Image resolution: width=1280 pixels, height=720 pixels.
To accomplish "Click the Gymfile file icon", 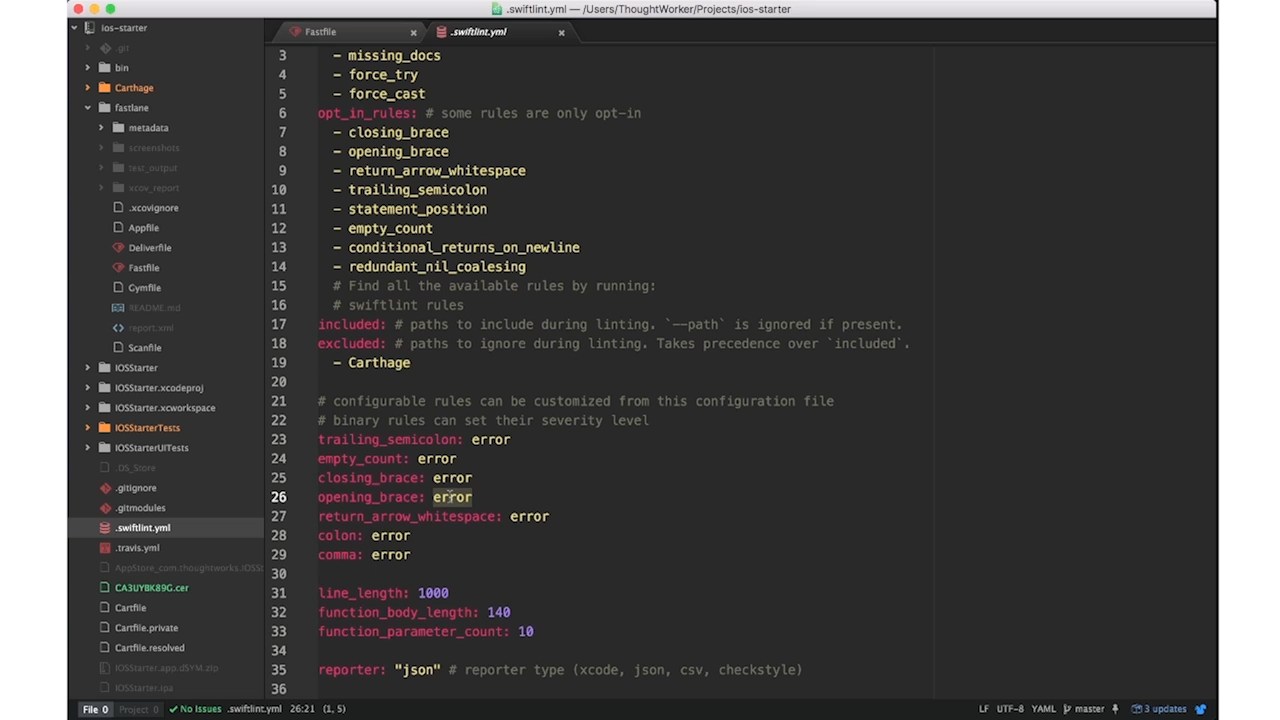I will point(118,288).
